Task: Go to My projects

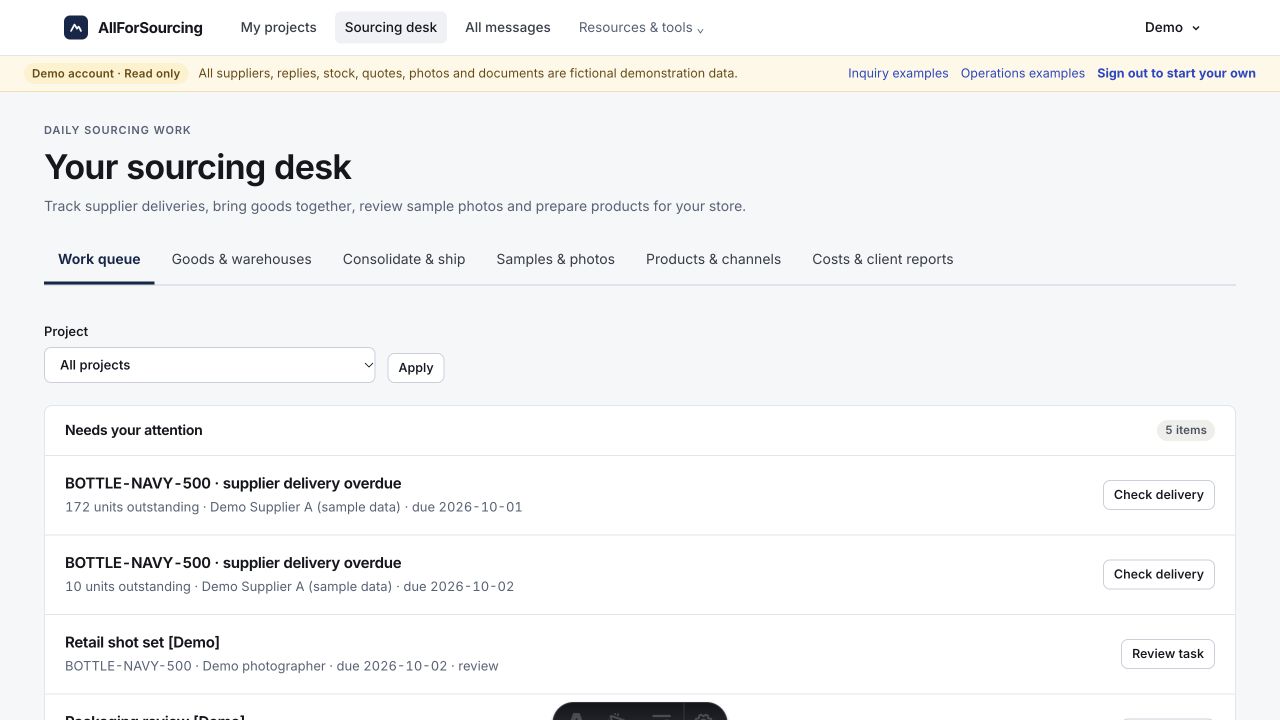Action: tap(278, 28)
